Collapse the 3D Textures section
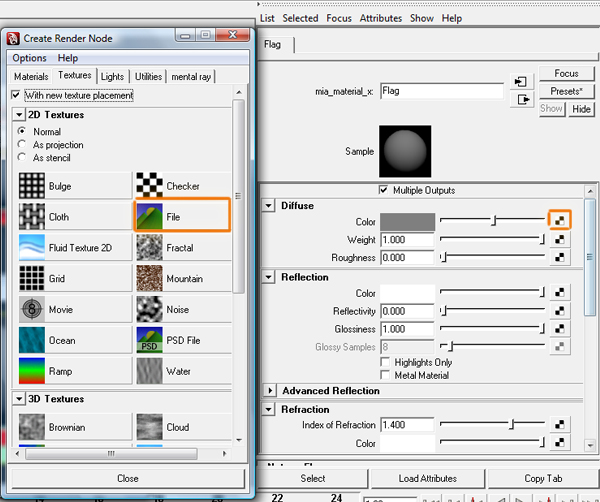The width and height of the screenshot is (600, 502). tap(19, 399)
